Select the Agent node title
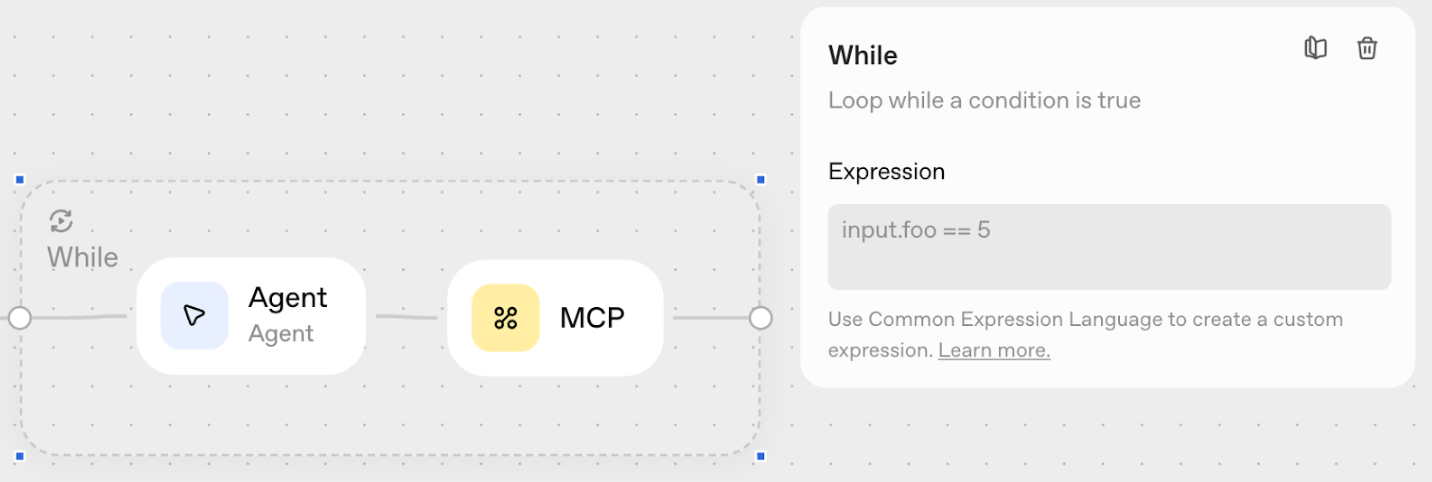The image size is (1432, 482). [x=287, y=298]
